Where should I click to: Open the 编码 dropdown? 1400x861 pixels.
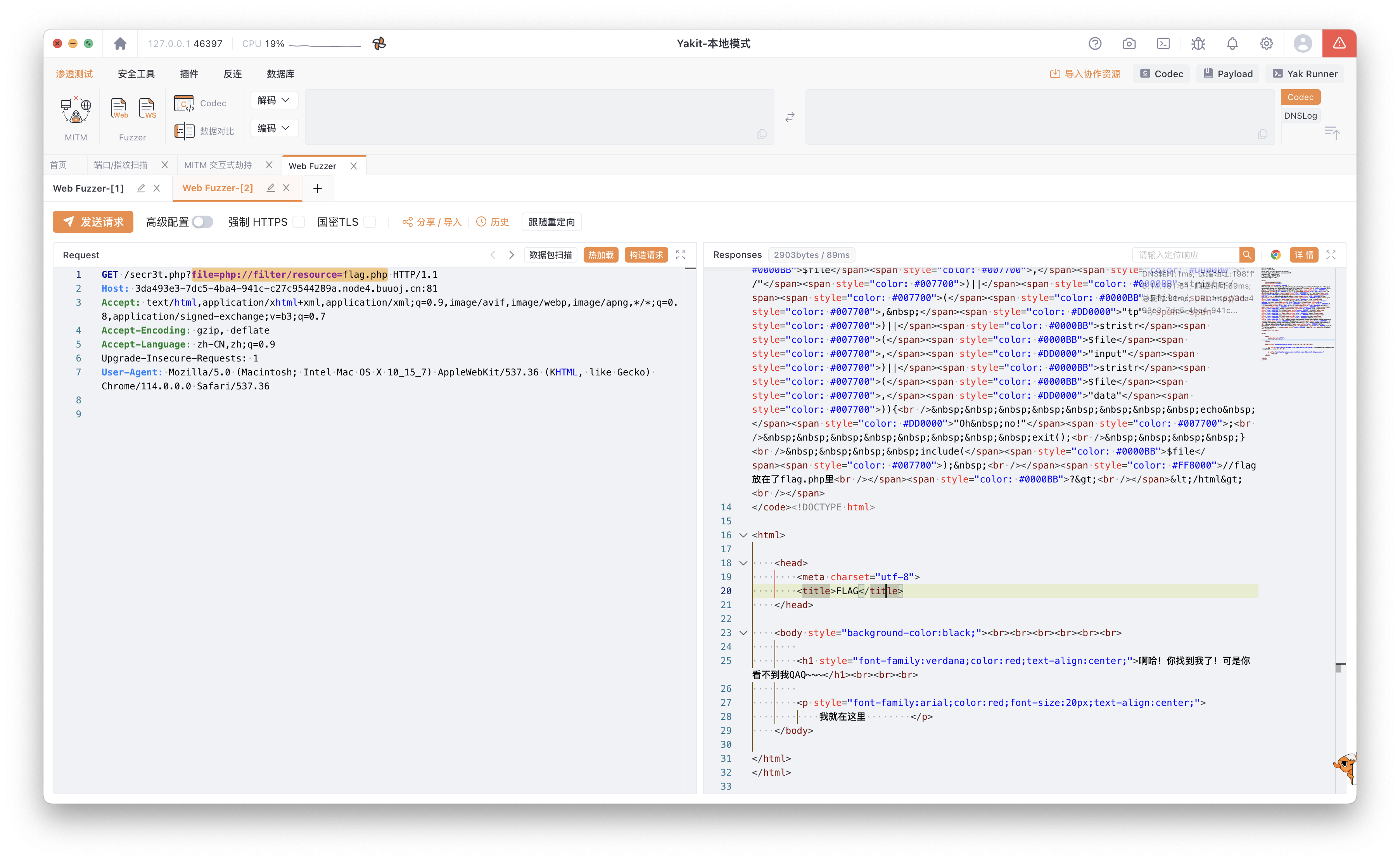tap(274, 128)
